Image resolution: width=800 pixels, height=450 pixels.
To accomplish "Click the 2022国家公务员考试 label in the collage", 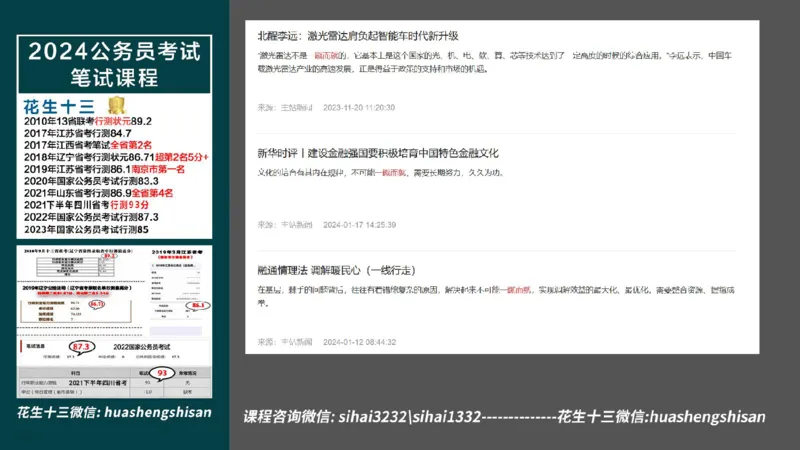I will click(x=141, y=347).
